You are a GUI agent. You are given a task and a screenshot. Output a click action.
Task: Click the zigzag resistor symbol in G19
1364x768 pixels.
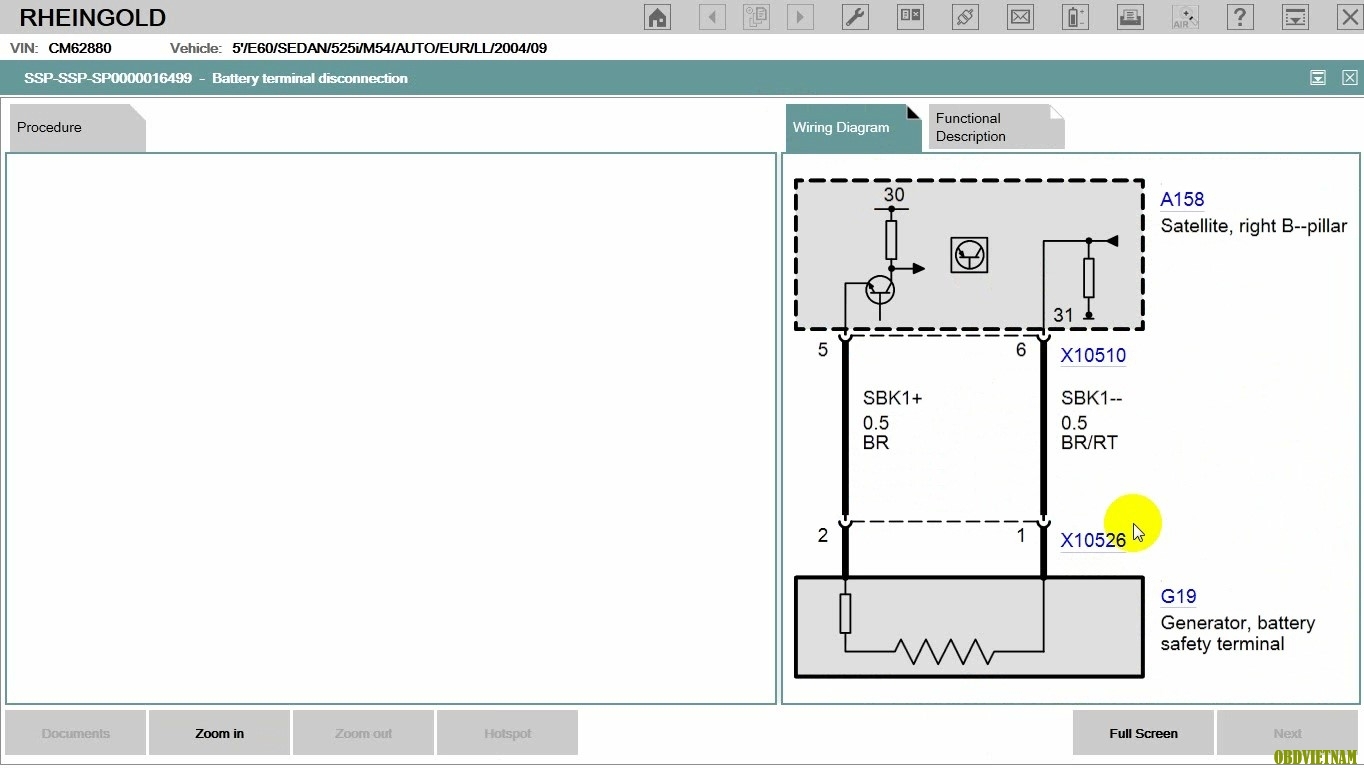pos(944,652)
